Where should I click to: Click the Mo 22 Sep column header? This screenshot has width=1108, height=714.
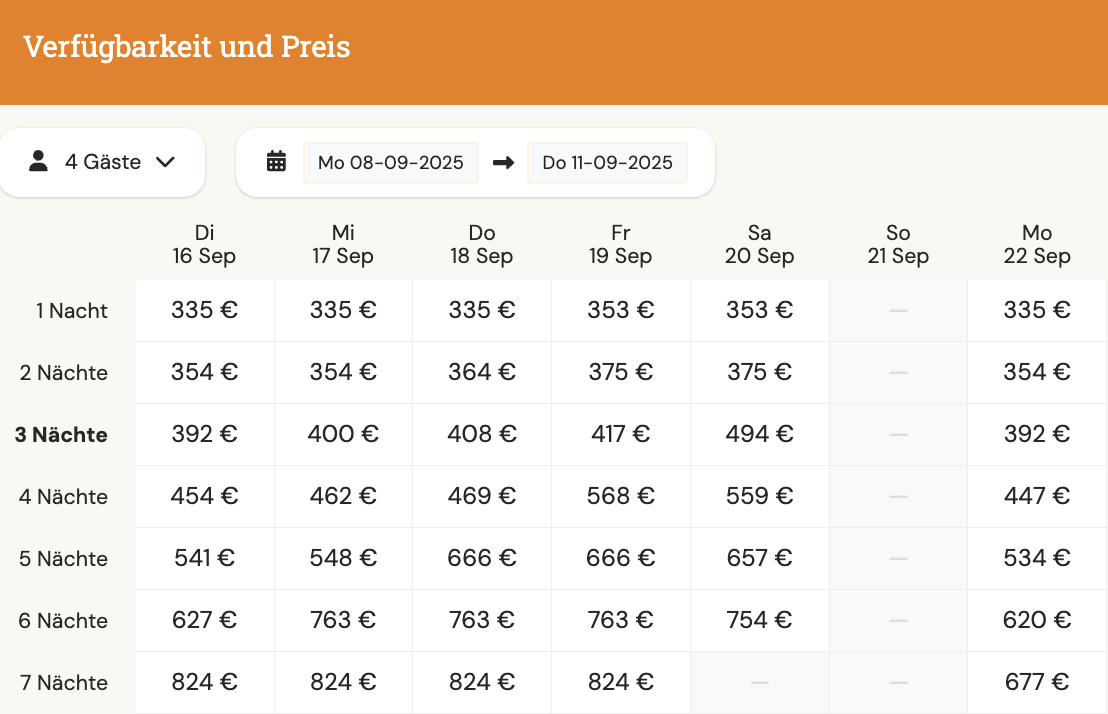click(1037, 245)
